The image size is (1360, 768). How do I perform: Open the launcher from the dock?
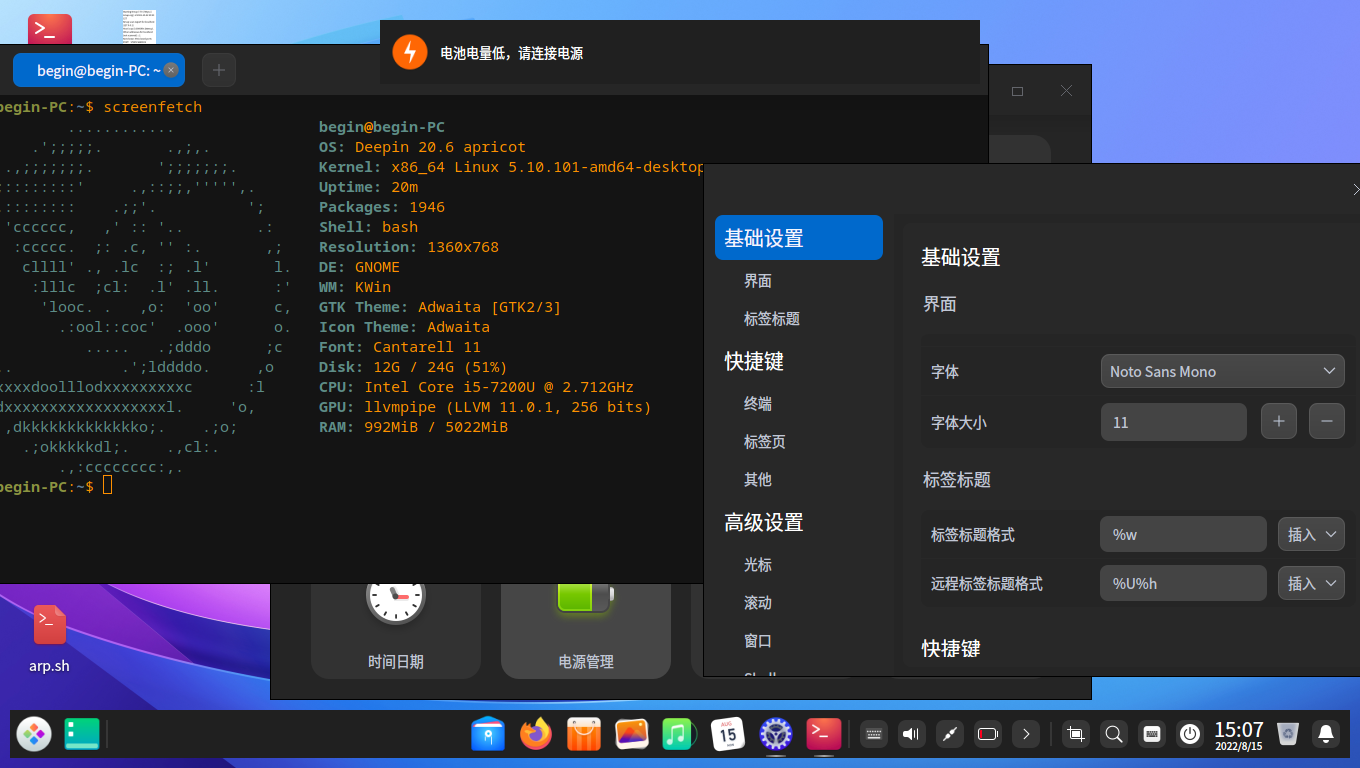pyautogui.click(x=34, y=734)
